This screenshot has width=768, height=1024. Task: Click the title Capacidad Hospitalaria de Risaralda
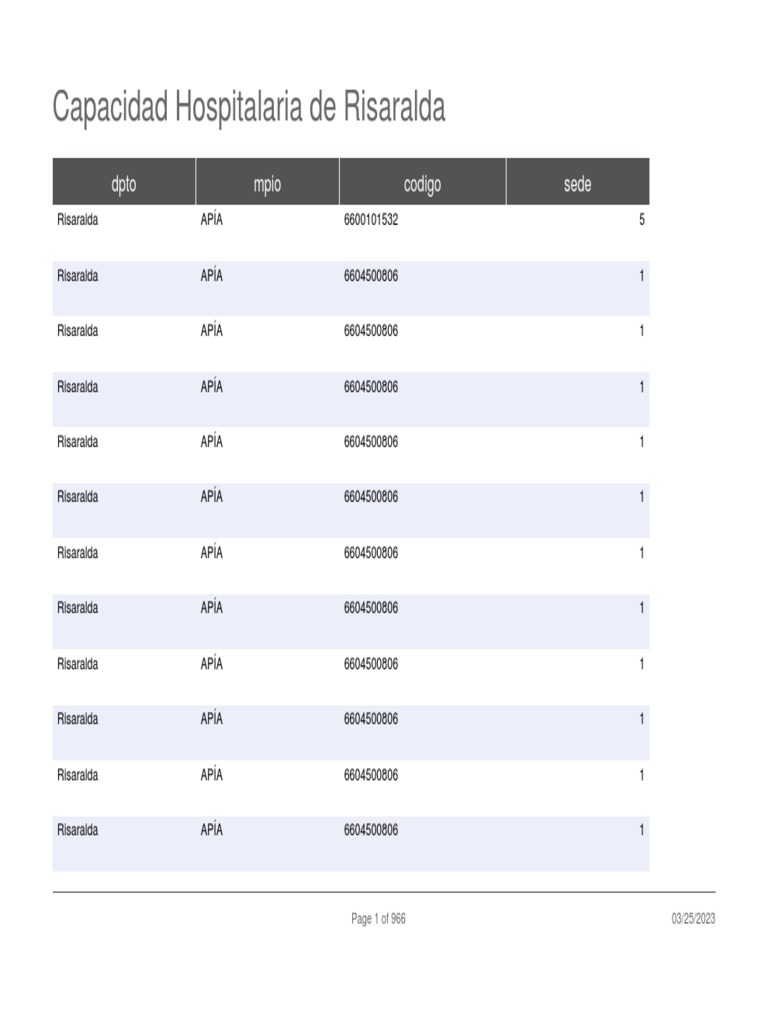click(248, 107)
